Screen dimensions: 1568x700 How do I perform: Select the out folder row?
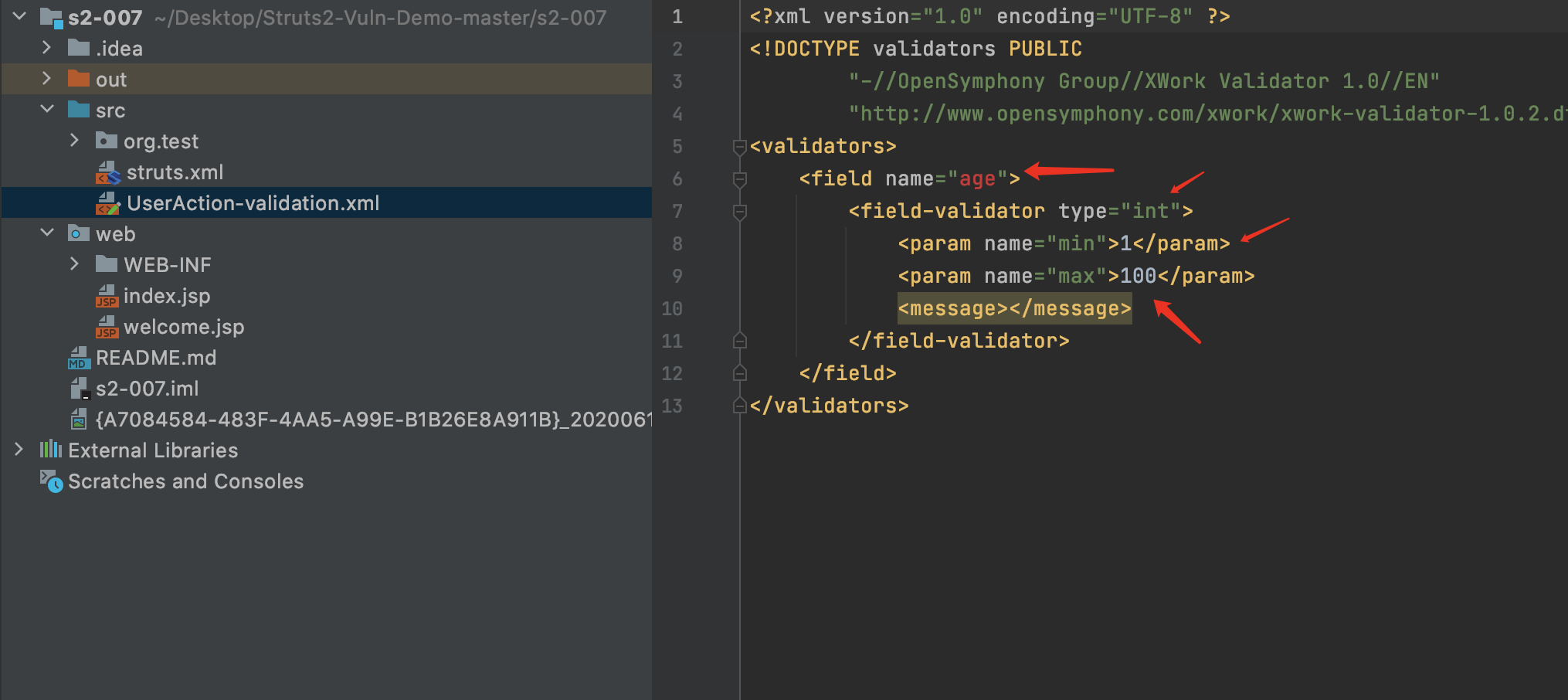point(326,79)
